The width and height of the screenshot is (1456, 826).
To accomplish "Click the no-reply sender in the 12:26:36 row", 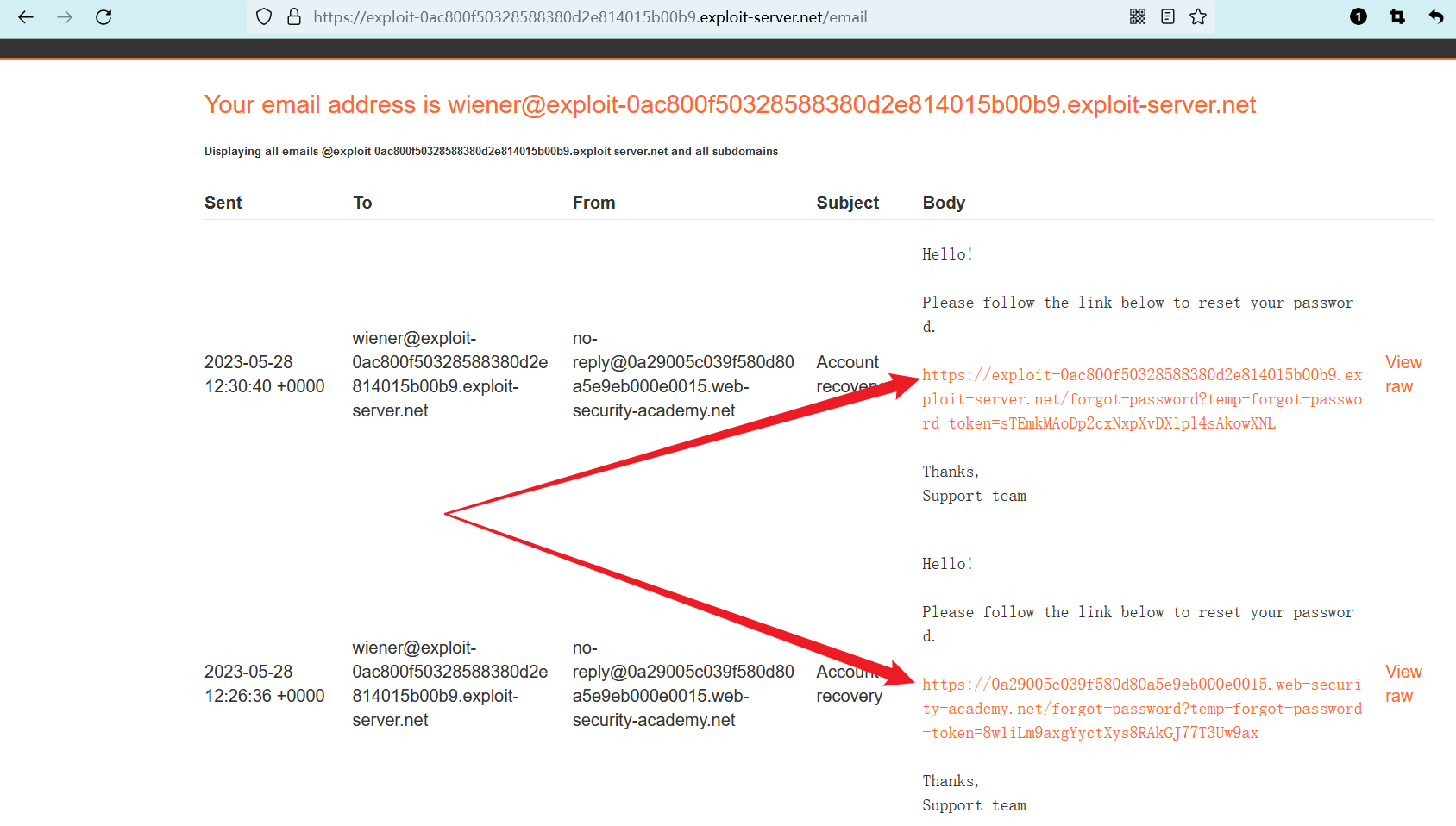I will pos(683,684).
